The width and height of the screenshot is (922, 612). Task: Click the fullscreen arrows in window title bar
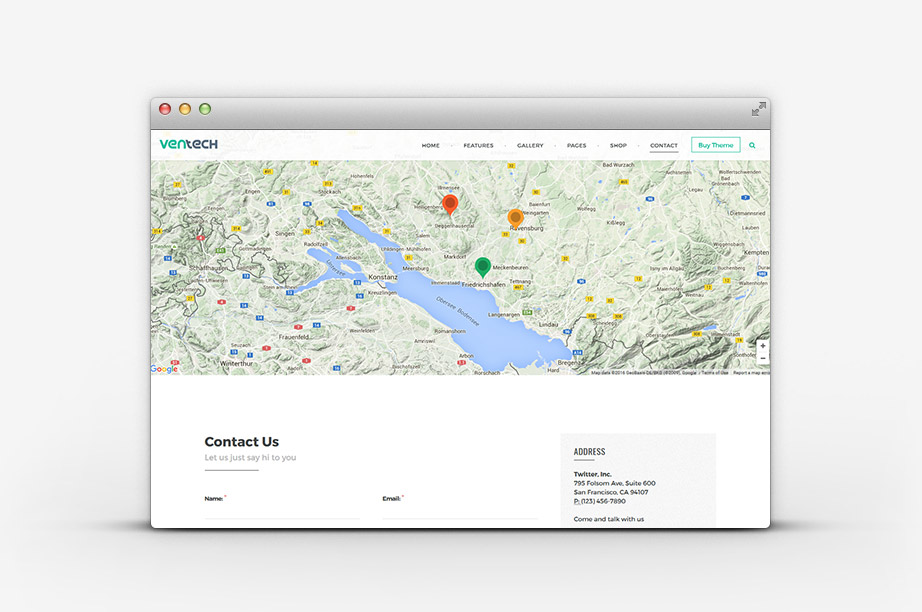(759, 109)
